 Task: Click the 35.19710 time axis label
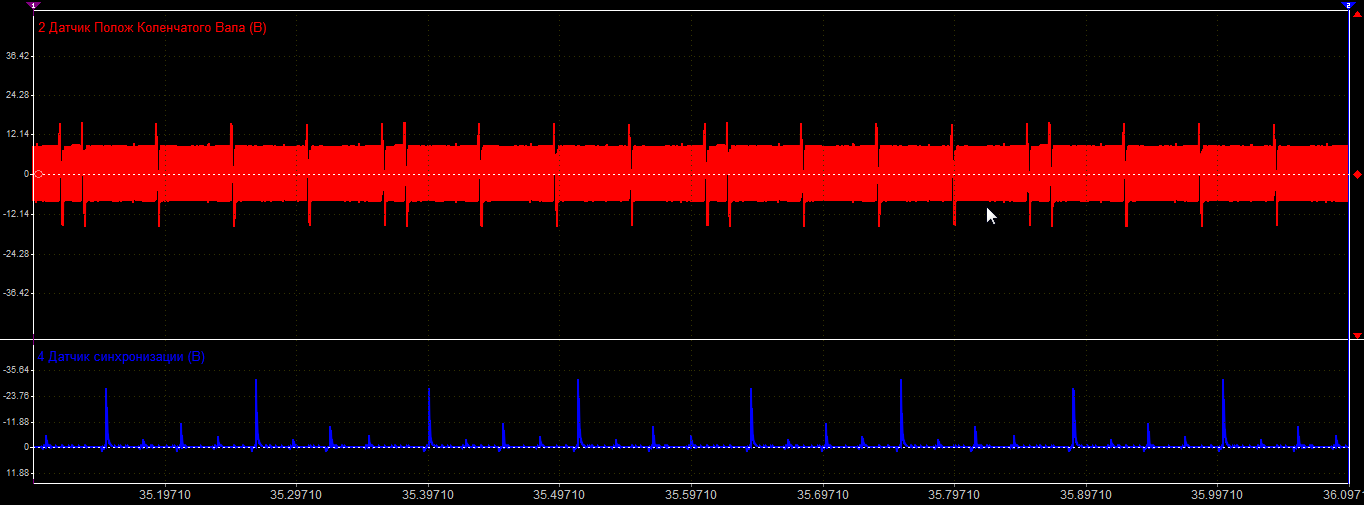pyautogui.click(x=165, y=495)
